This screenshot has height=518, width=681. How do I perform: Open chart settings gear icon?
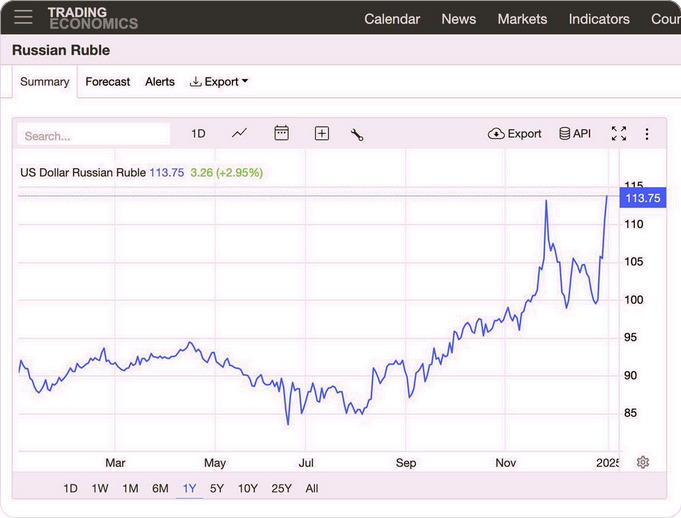(x=643, y=462)
